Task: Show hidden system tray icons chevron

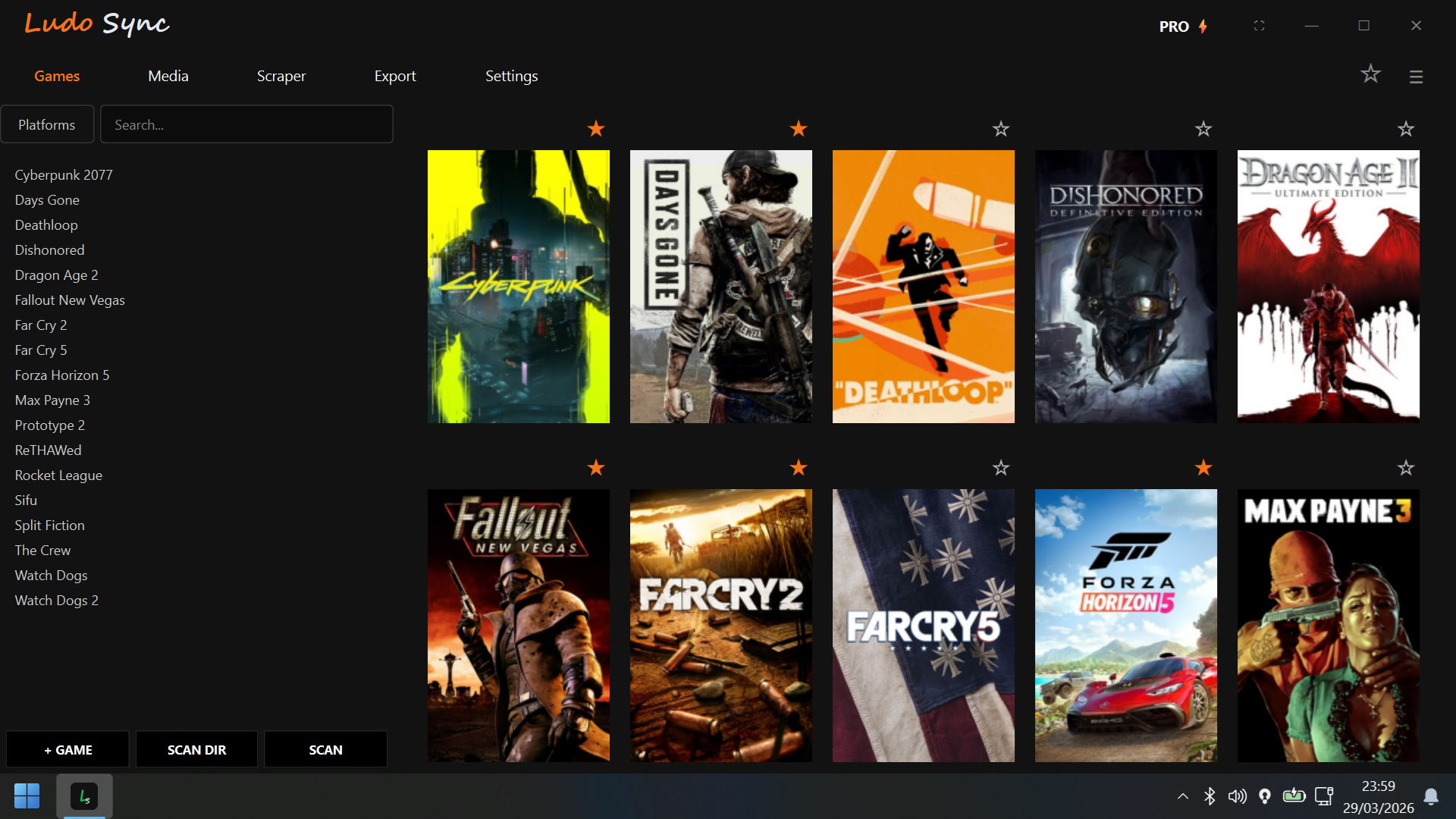Action: 1182,795
